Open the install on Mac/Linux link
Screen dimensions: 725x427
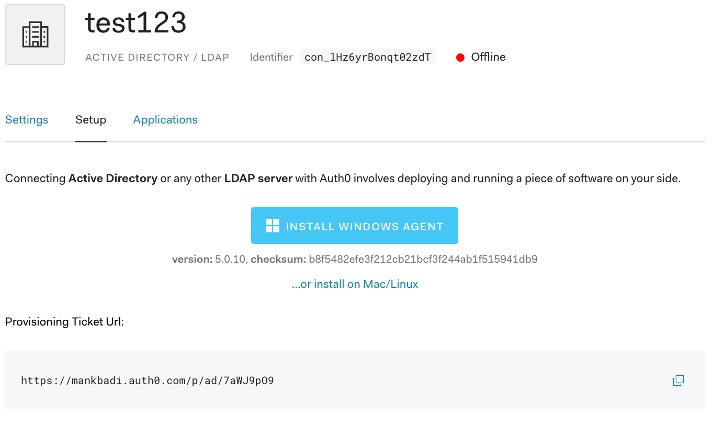click(355, 284)
